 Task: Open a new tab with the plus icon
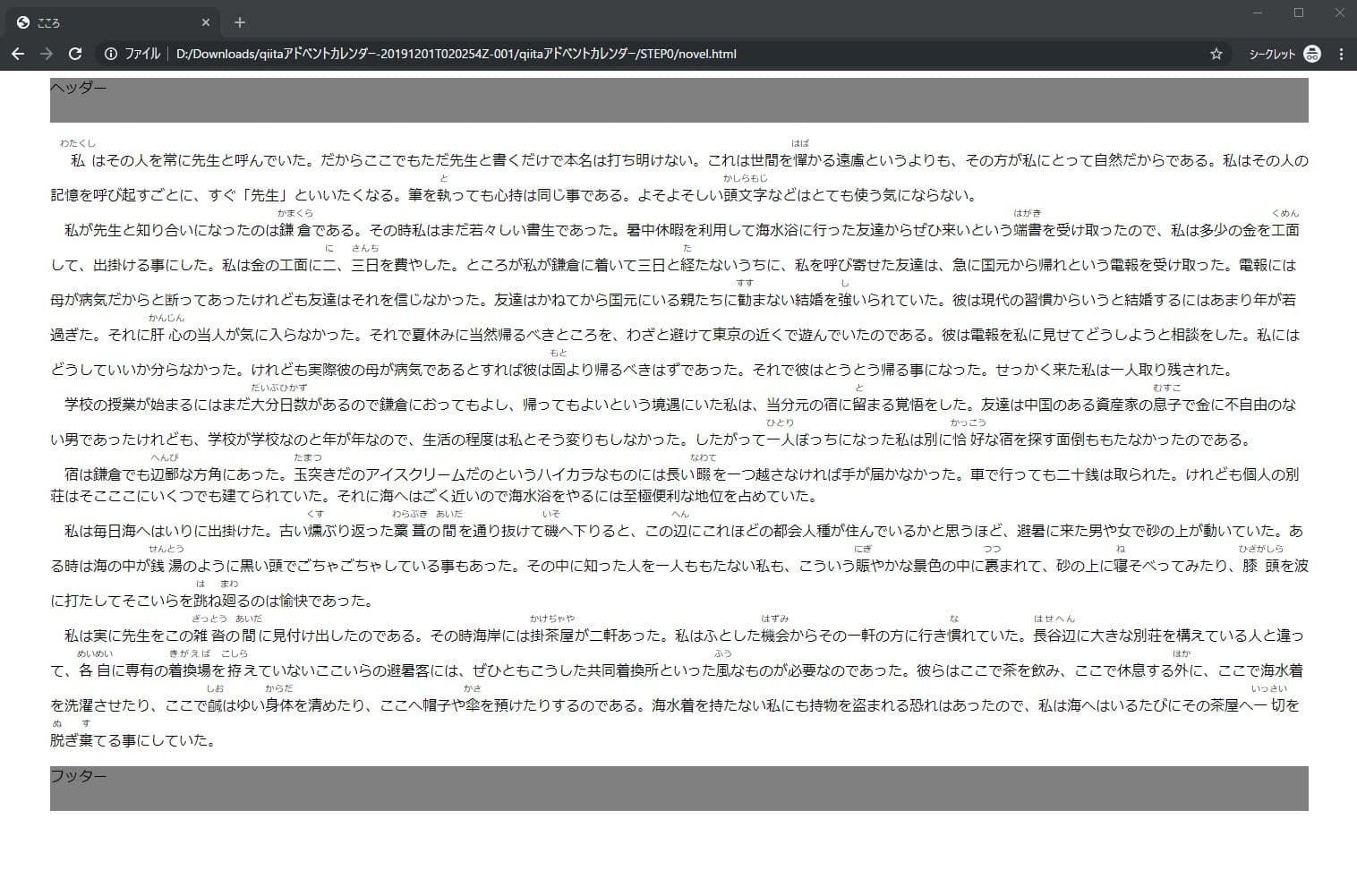238,21
